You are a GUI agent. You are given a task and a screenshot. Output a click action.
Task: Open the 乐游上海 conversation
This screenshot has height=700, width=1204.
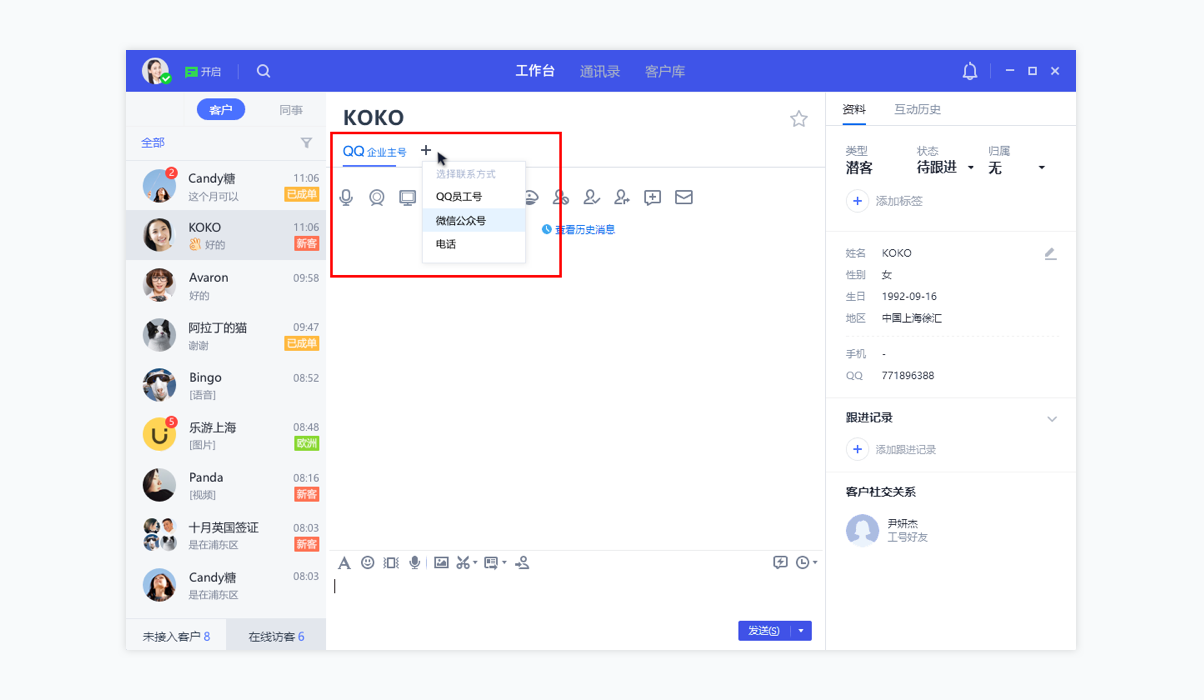(226, 436)
